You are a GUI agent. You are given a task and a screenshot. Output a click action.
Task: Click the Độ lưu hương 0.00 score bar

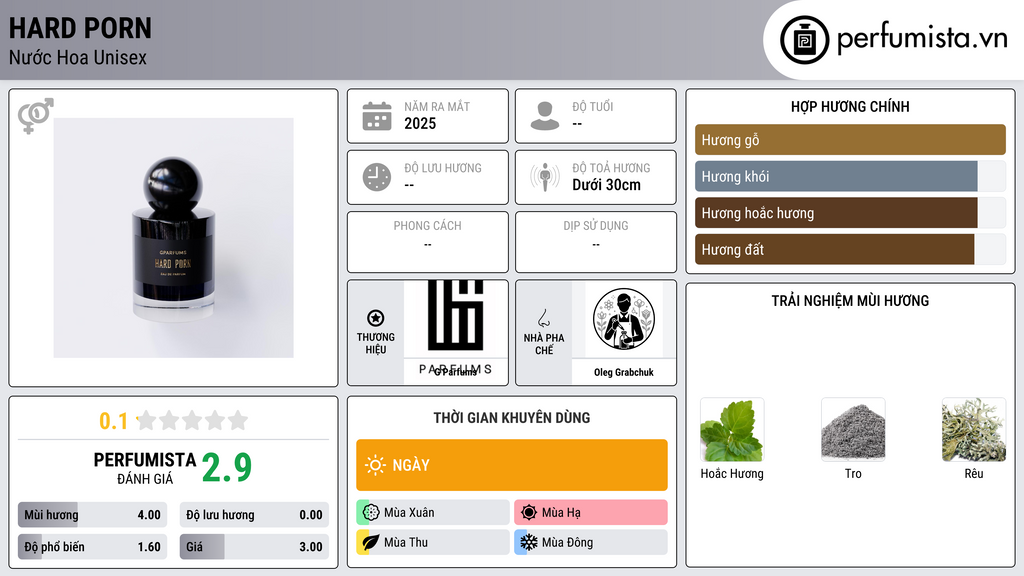(254, 515)
